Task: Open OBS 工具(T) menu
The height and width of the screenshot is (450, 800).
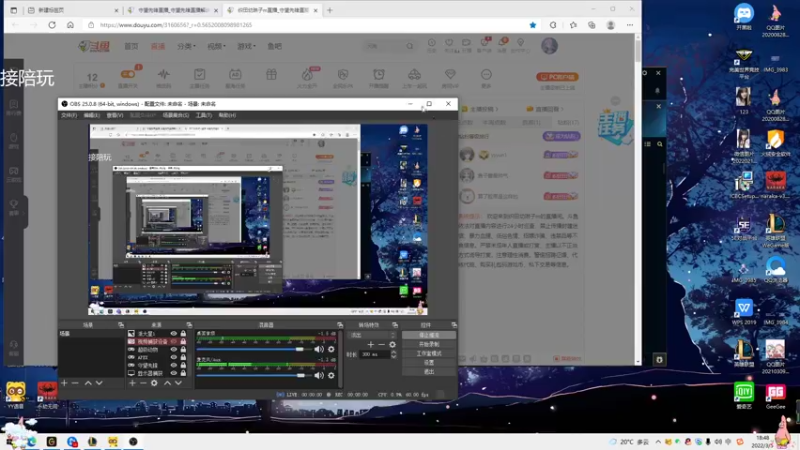Action: [204, 115]
